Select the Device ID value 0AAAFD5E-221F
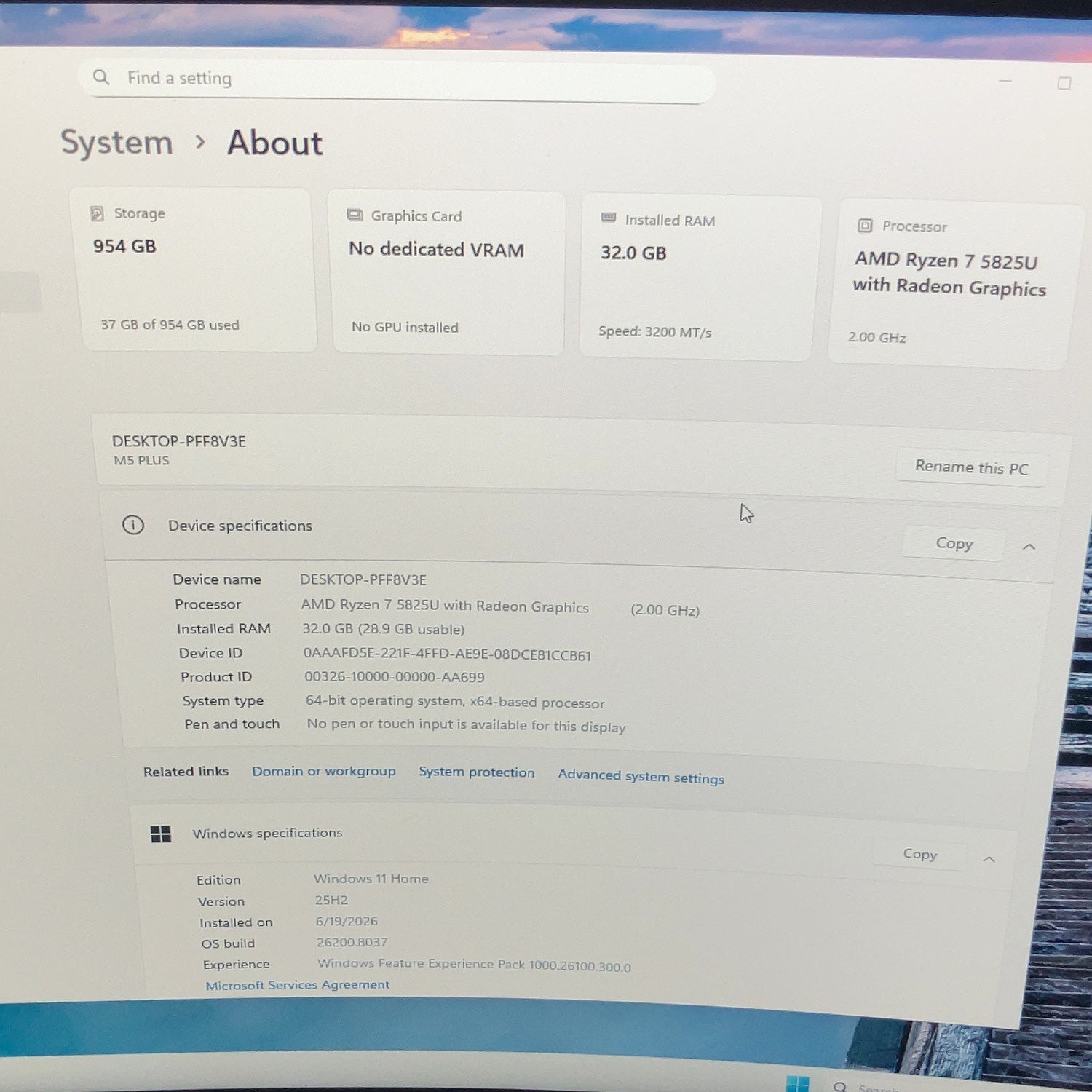 point(447,654)
